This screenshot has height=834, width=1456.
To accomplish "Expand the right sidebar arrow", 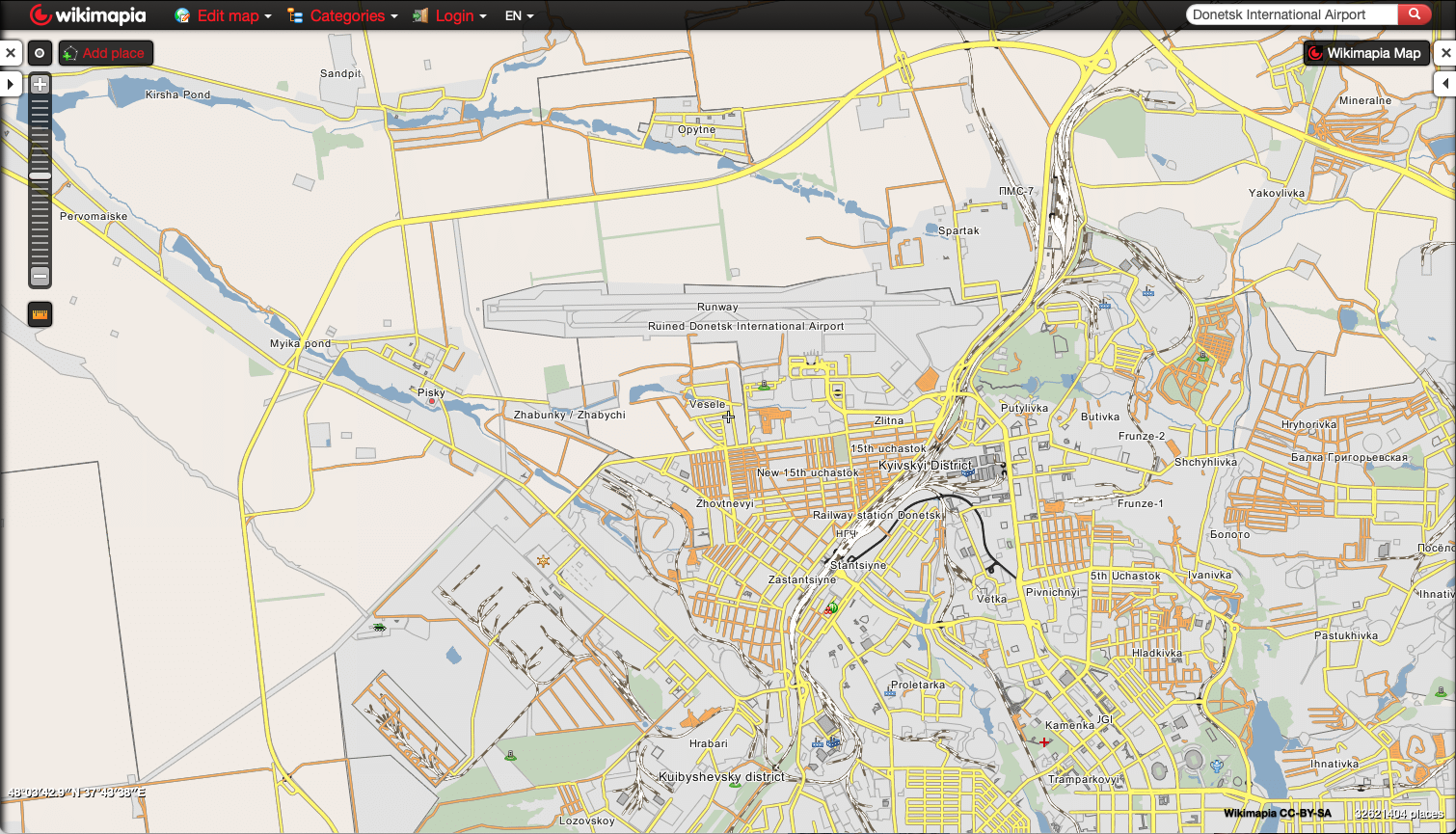I will click(x=1445, y=85).
